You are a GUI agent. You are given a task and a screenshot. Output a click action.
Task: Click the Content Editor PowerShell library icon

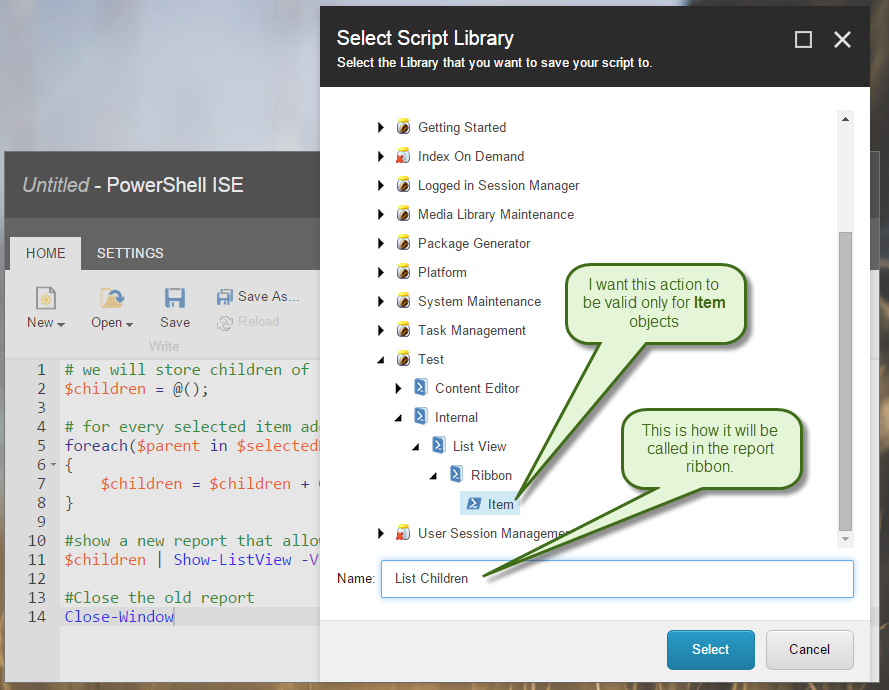pos(420,388)
